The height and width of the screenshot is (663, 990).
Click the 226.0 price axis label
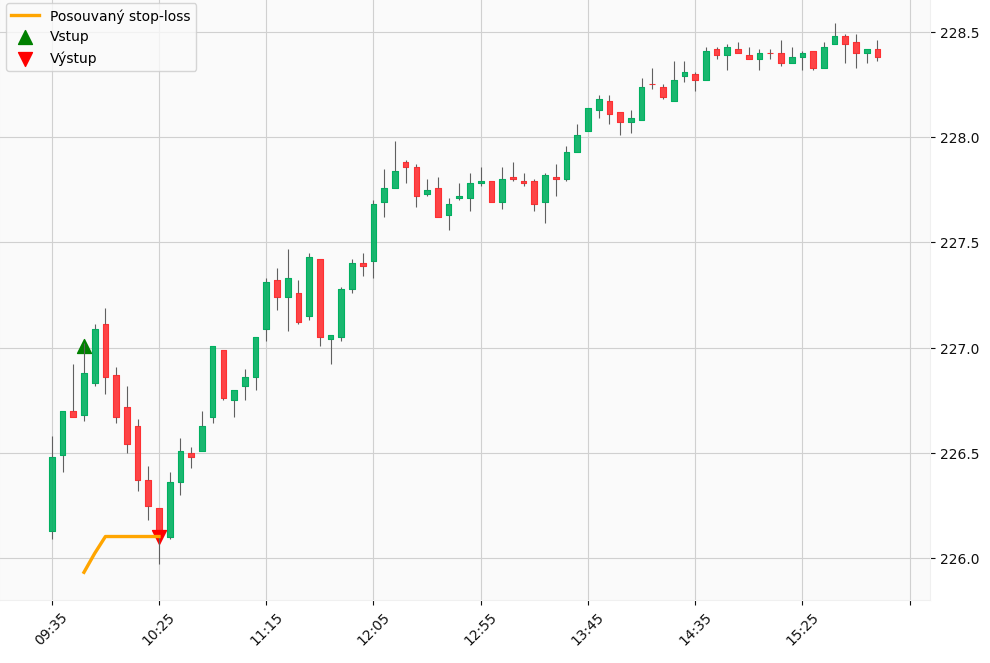[x=960, y=559]
